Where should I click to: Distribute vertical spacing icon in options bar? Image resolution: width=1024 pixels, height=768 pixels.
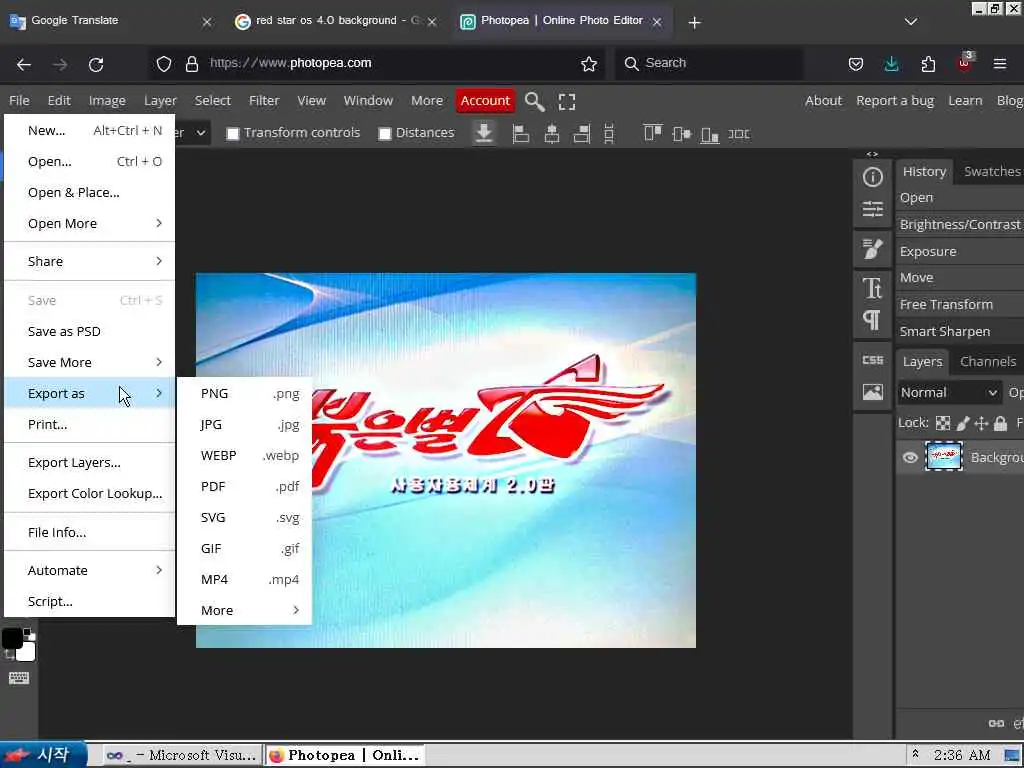(x=609, y=134)
